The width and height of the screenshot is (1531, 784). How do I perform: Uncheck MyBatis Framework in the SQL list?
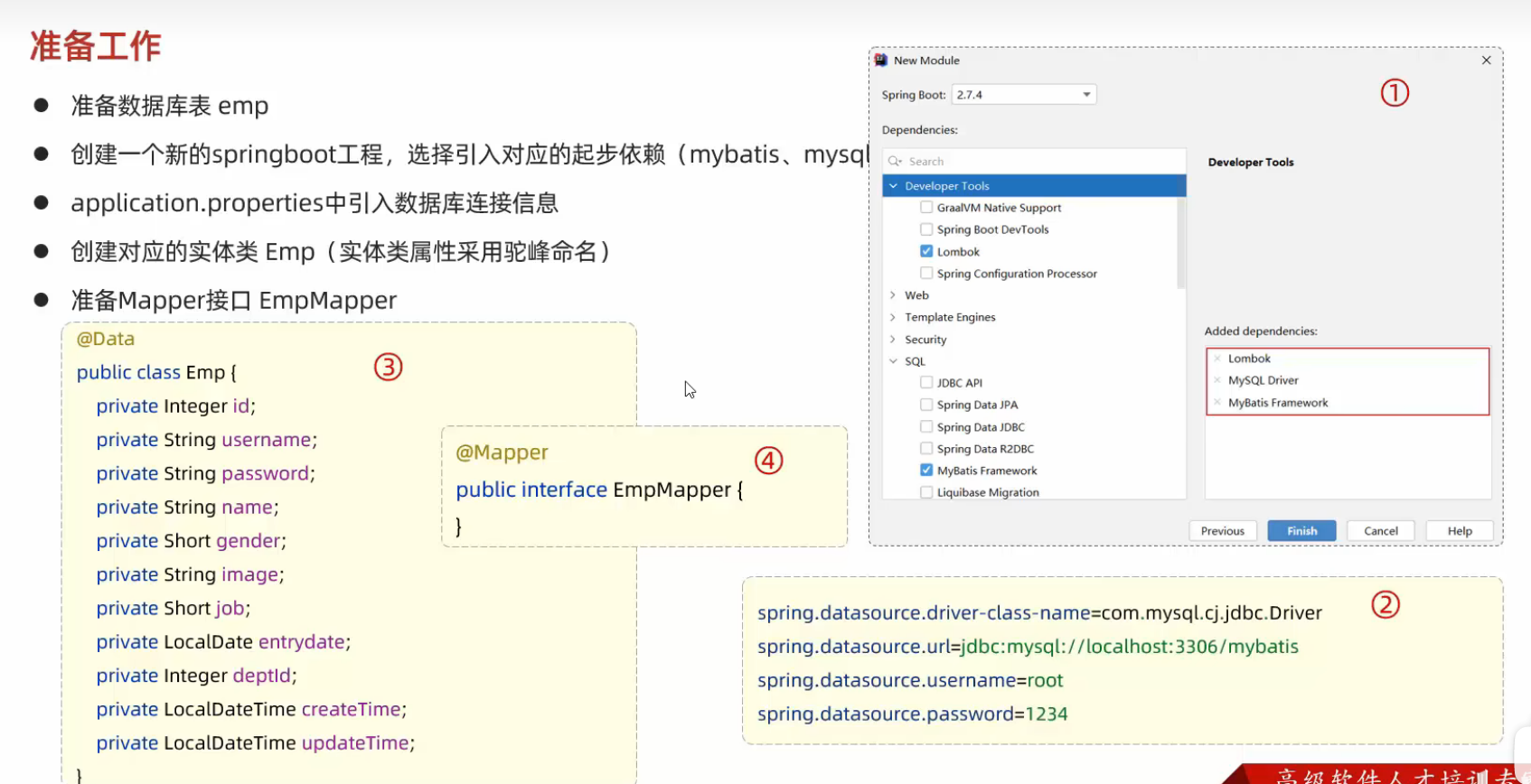[x=926, y=470]
